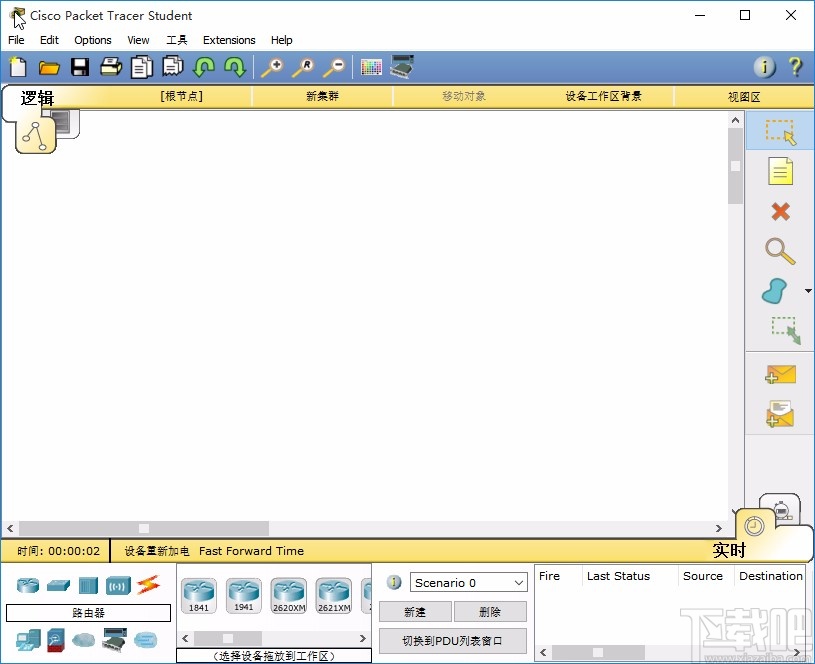
Task: Print with the printer icon
Action: [x=111, y=68]
